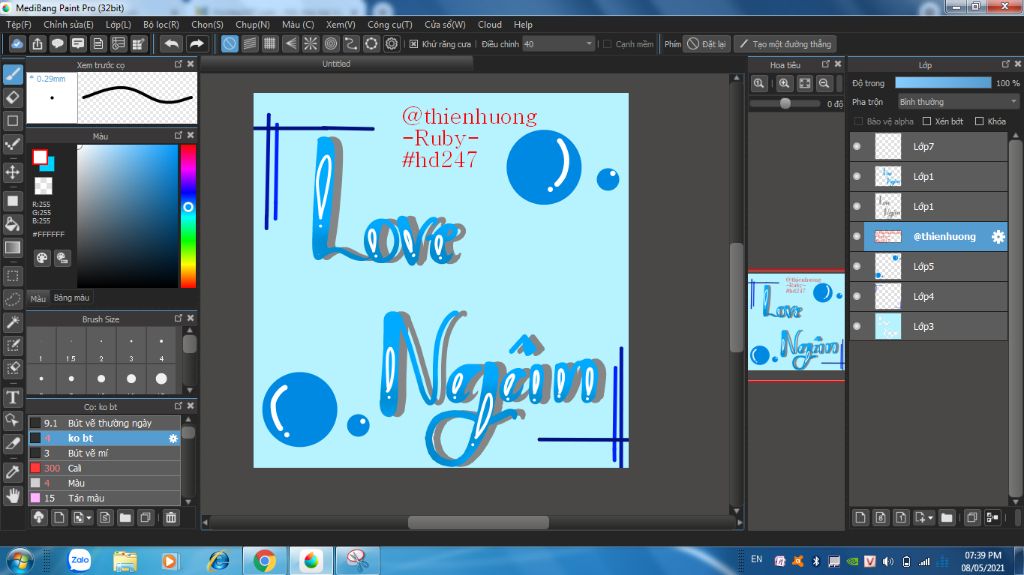
Task: Adjust the Độ trong opacity slider
Action: coord(943,83)
